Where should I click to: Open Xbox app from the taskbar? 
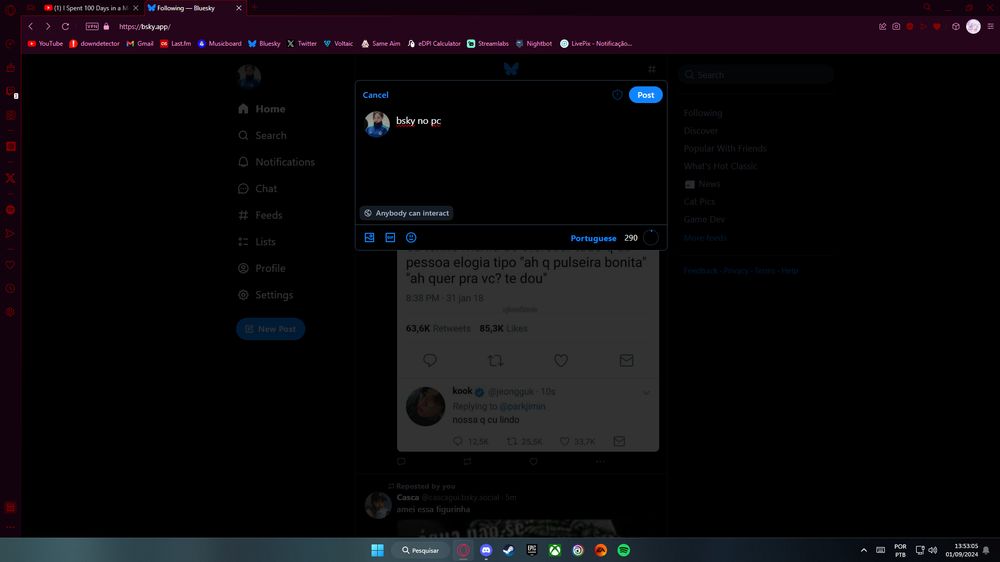tap(555, 550)
